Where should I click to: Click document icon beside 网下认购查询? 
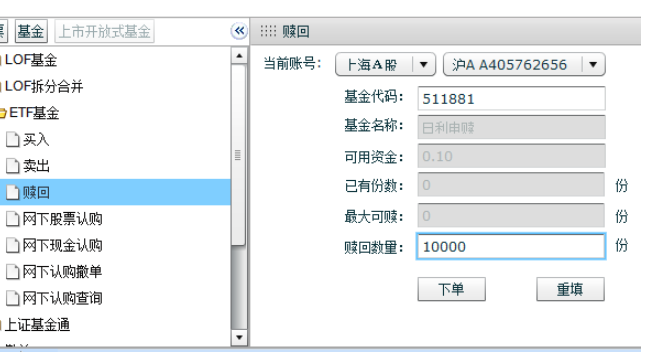(13, 298)
